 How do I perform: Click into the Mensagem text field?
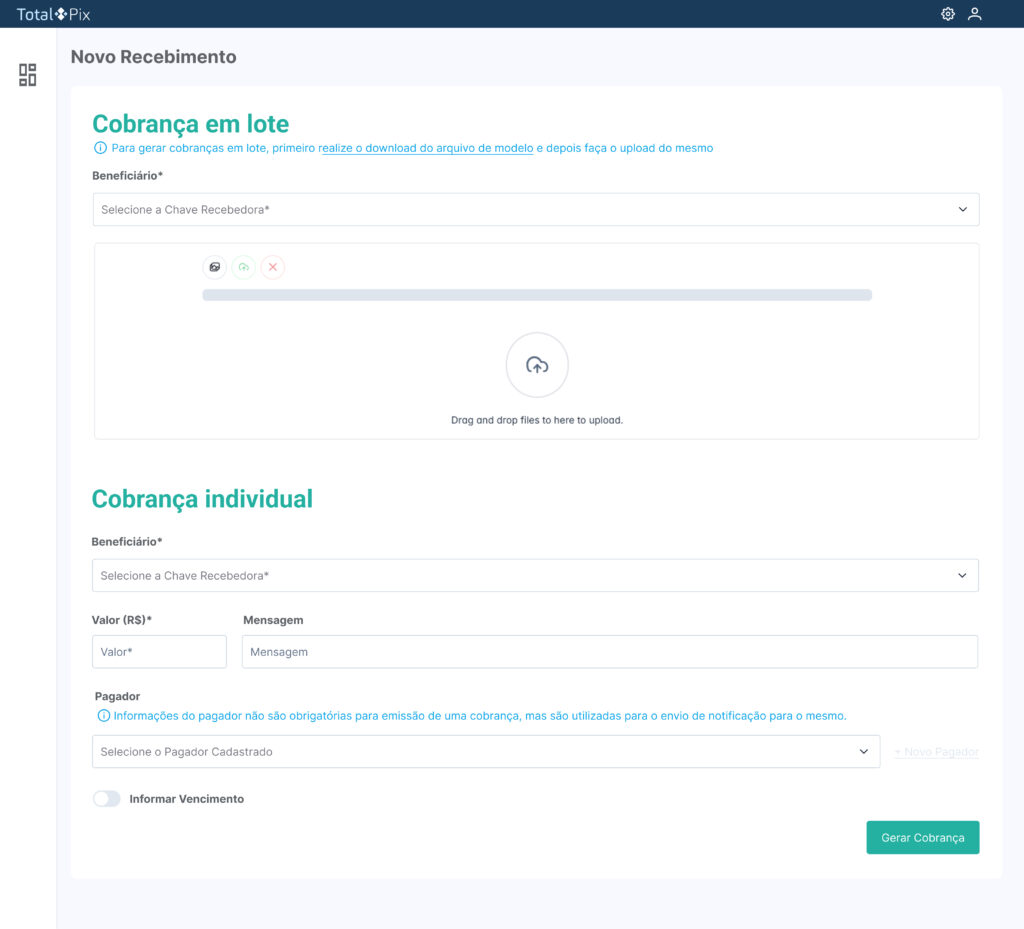tap(609, 652)
